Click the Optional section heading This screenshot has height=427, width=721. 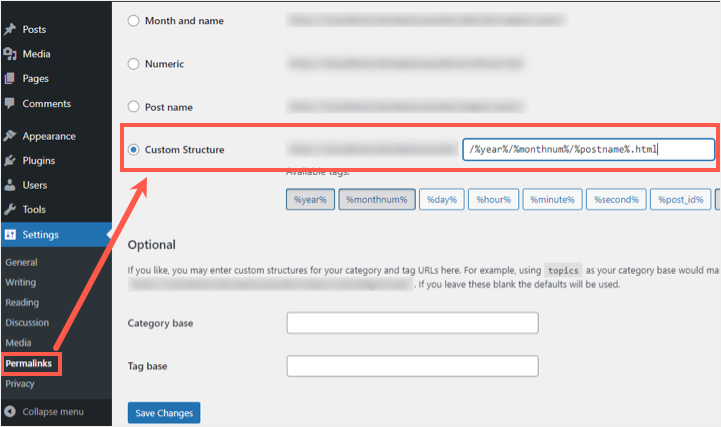[152, 245]
